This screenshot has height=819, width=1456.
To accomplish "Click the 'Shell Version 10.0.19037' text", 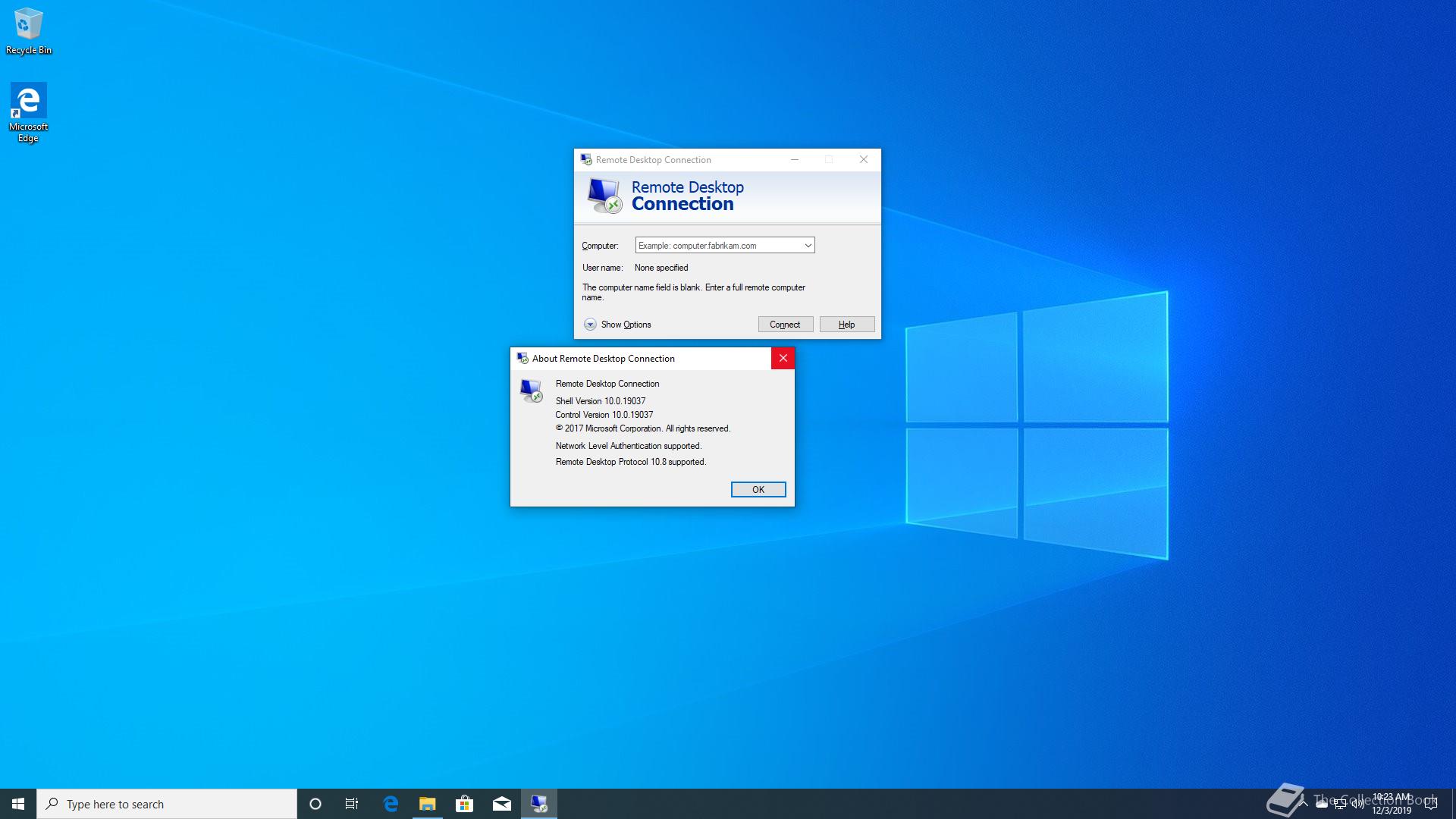I will [601, 401].
